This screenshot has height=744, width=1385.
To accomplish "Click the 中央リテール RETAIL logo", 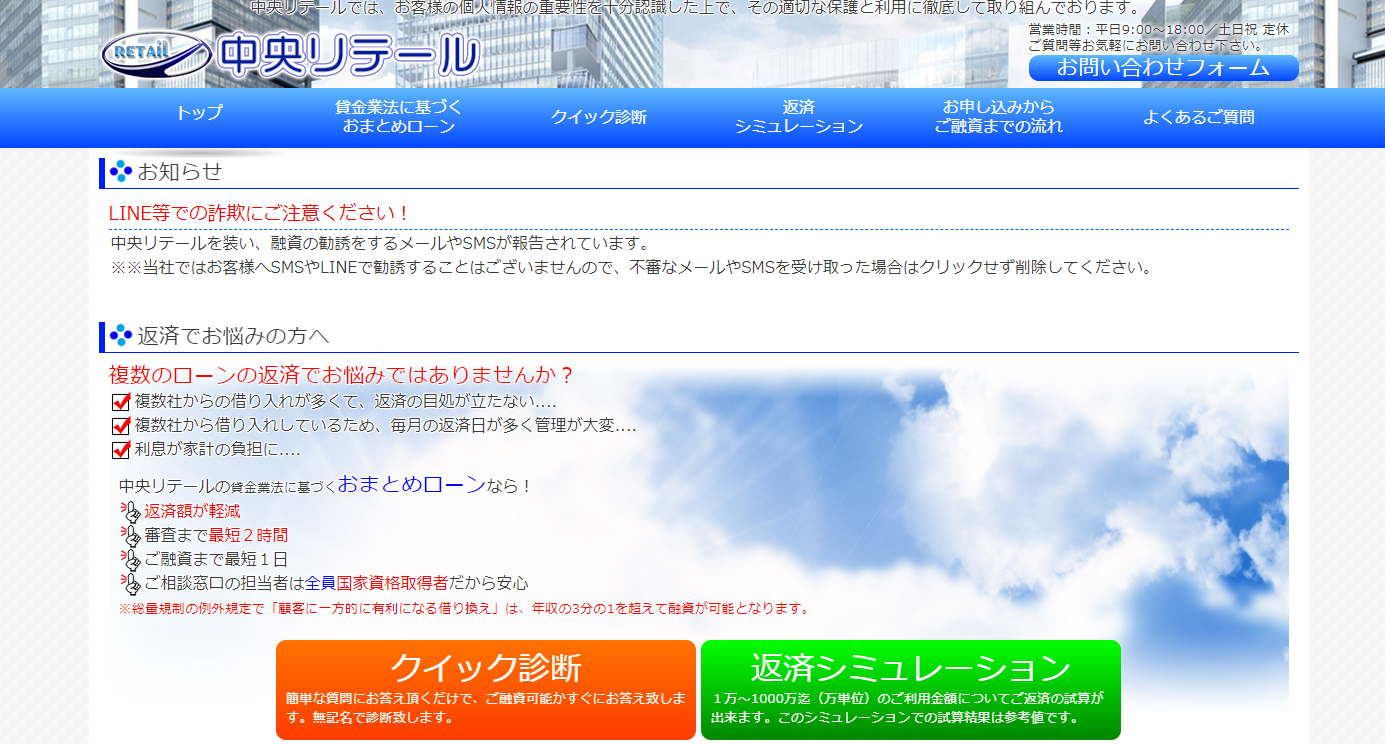I will click(x=290, y=54).
